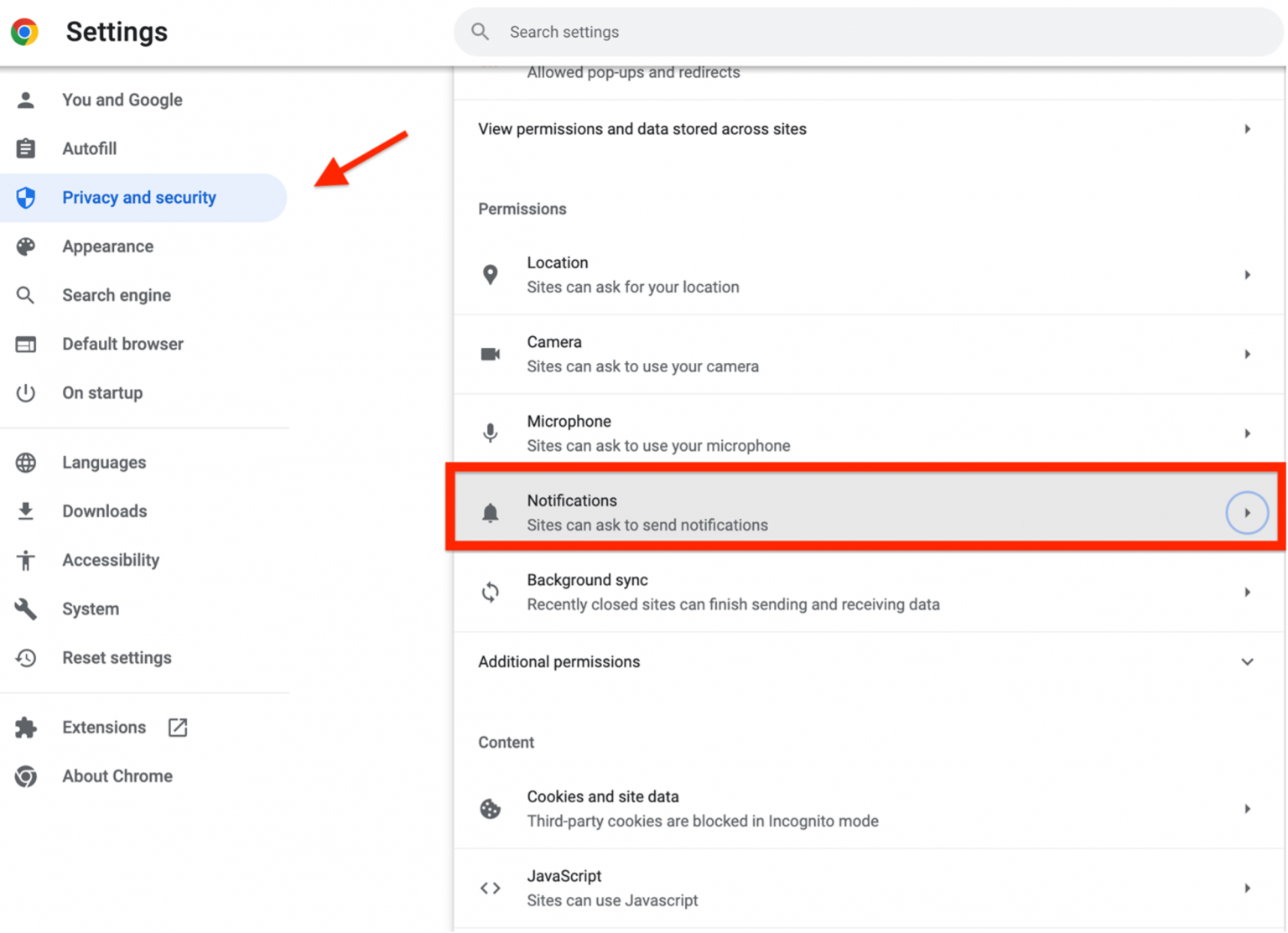Switch to the Default browser section
This screenshot has height=933, width=1288.
122,344
